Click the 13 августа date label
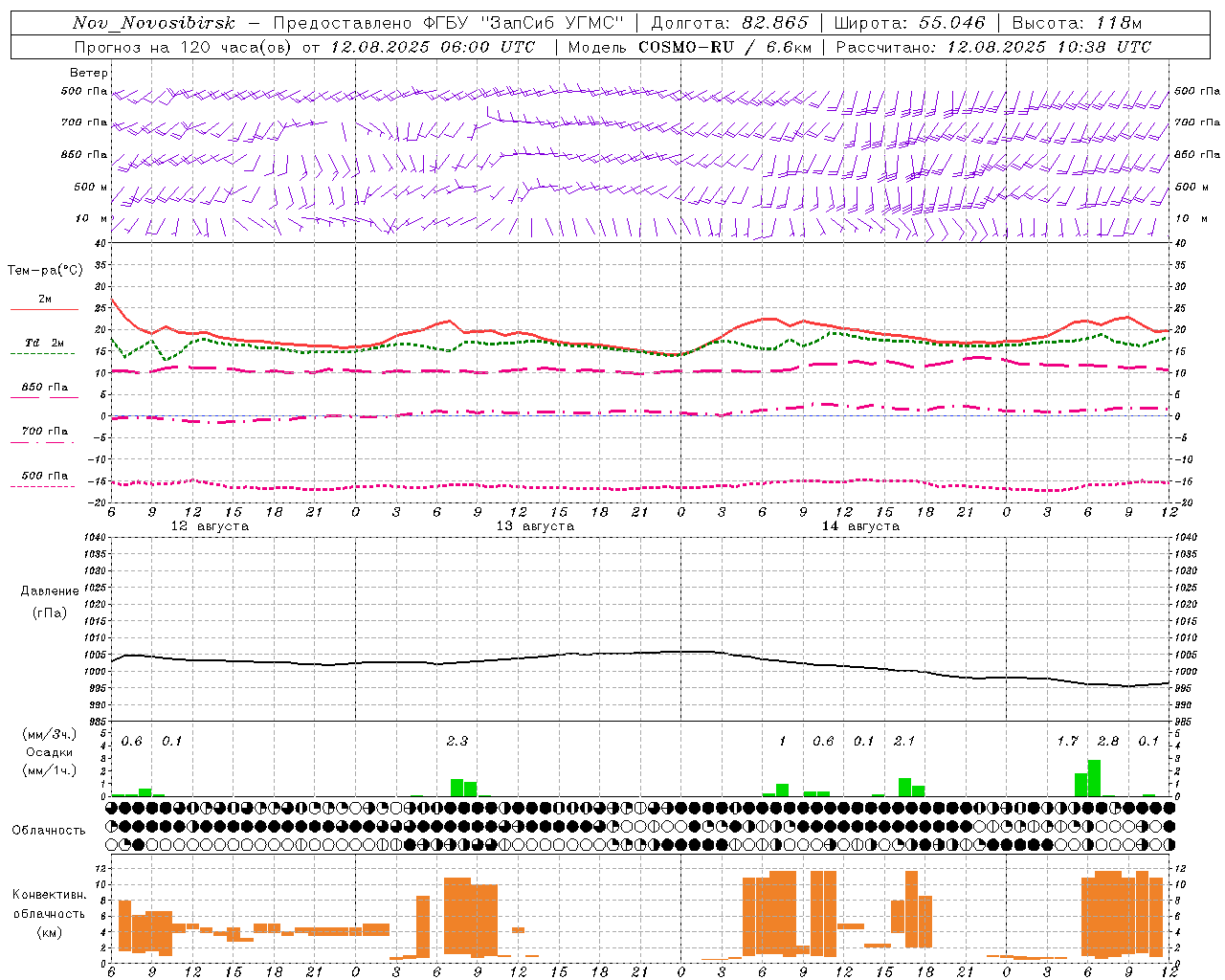 point(535,526)
